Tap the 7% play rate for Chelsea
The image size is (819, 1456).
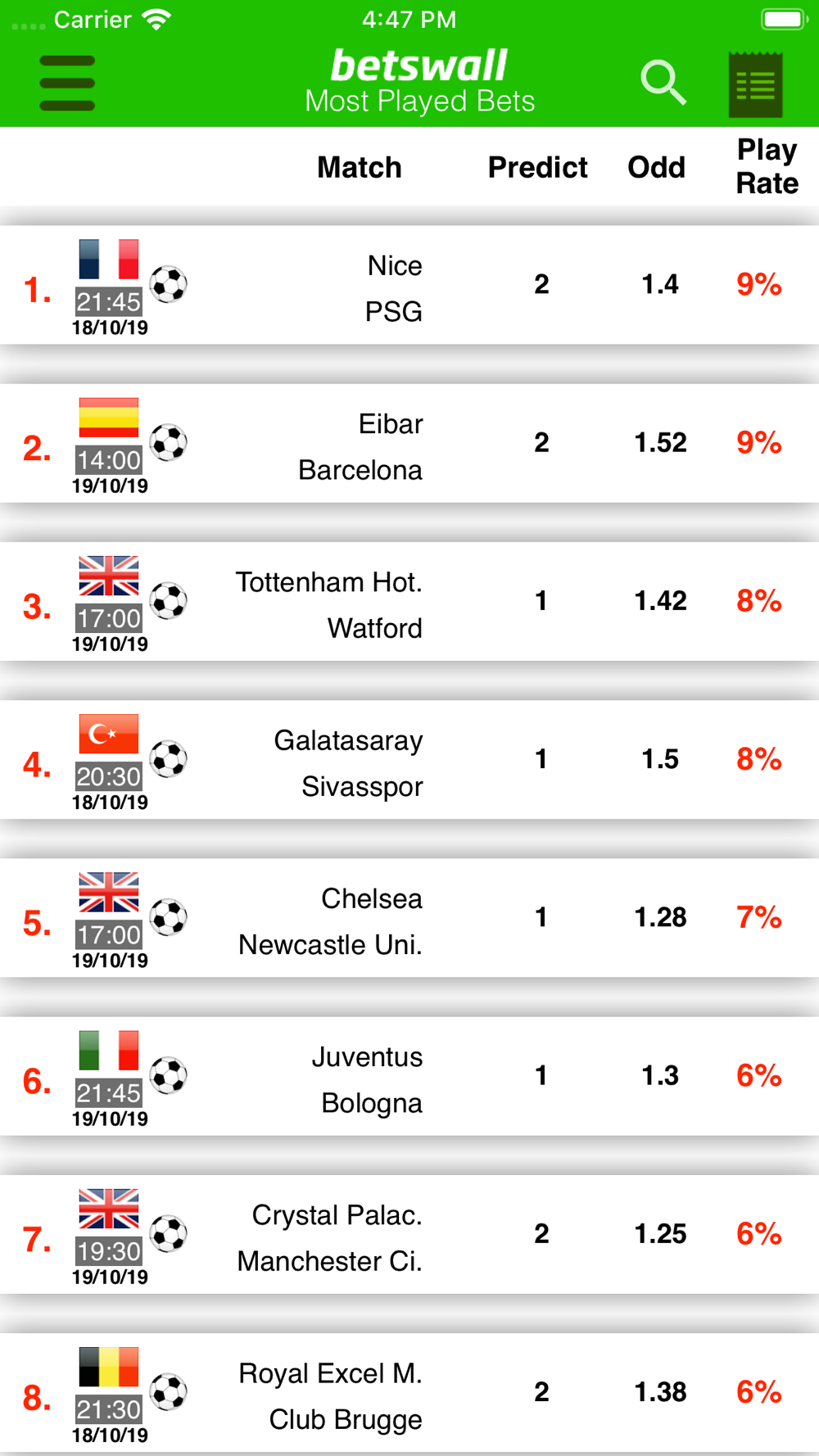759,917
